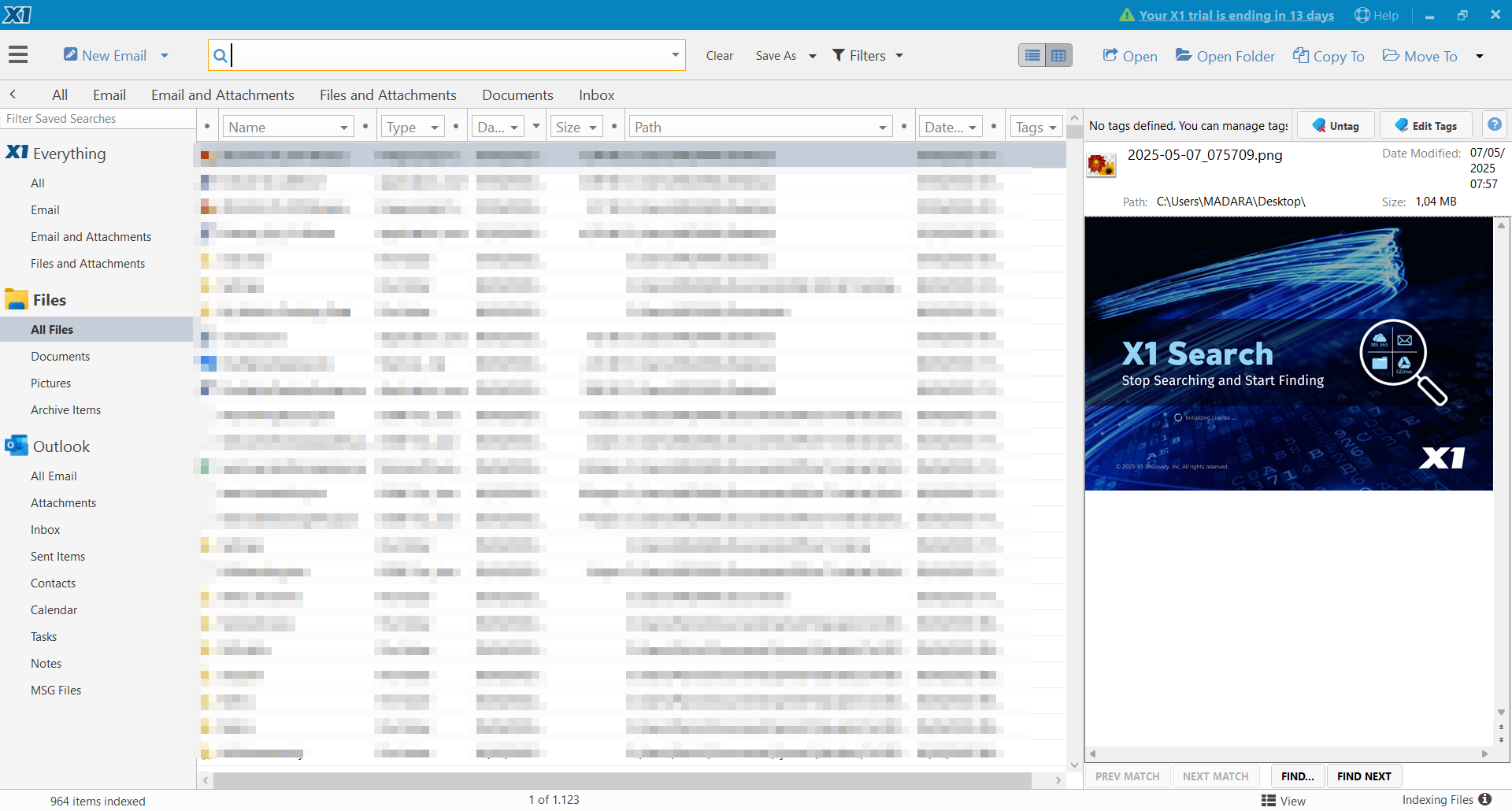Viewport: 1512px width, 811px height.
Task: Select MSG Files under Outlook
Action: [x=56, y=691]
